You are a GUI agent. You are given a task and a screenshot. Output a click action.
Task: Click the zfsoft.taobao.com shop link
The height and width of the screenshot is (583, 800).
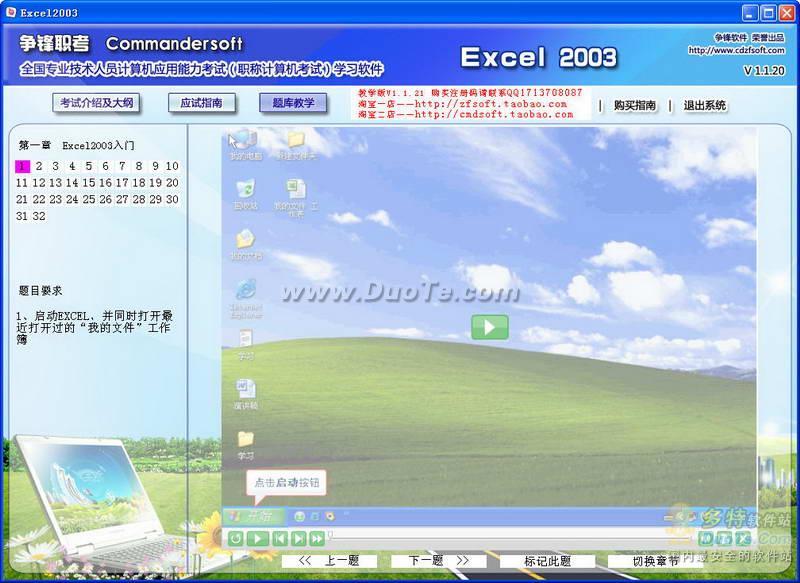point(490,104)
